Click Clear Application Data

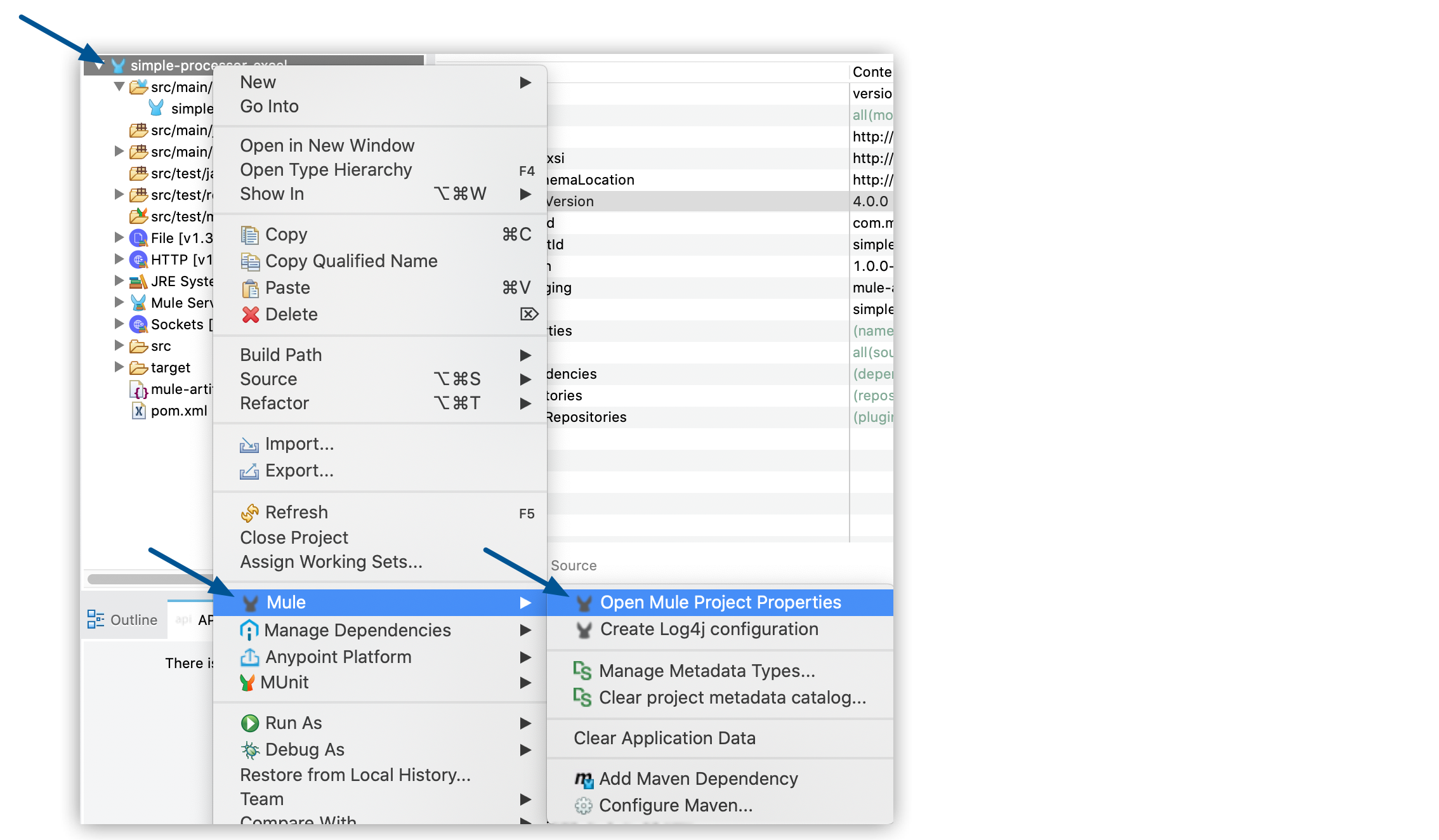pos(664,738)
